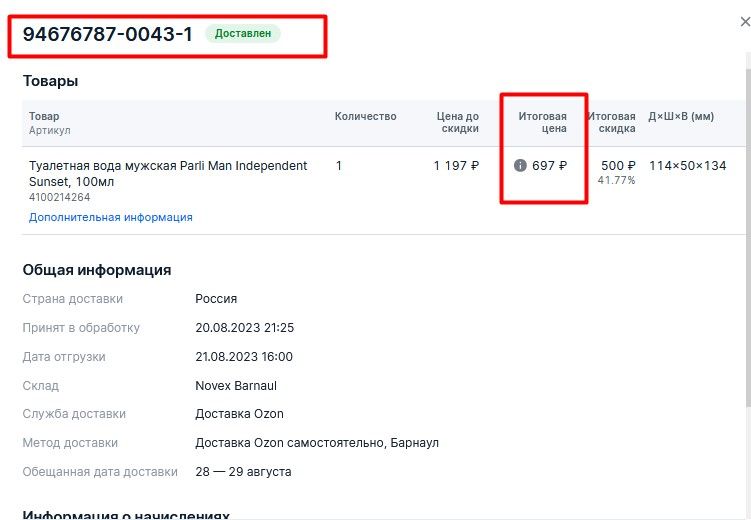Click processing date 20.08.2023 21:25
The image size is (751, 520).
click(245, 328)
